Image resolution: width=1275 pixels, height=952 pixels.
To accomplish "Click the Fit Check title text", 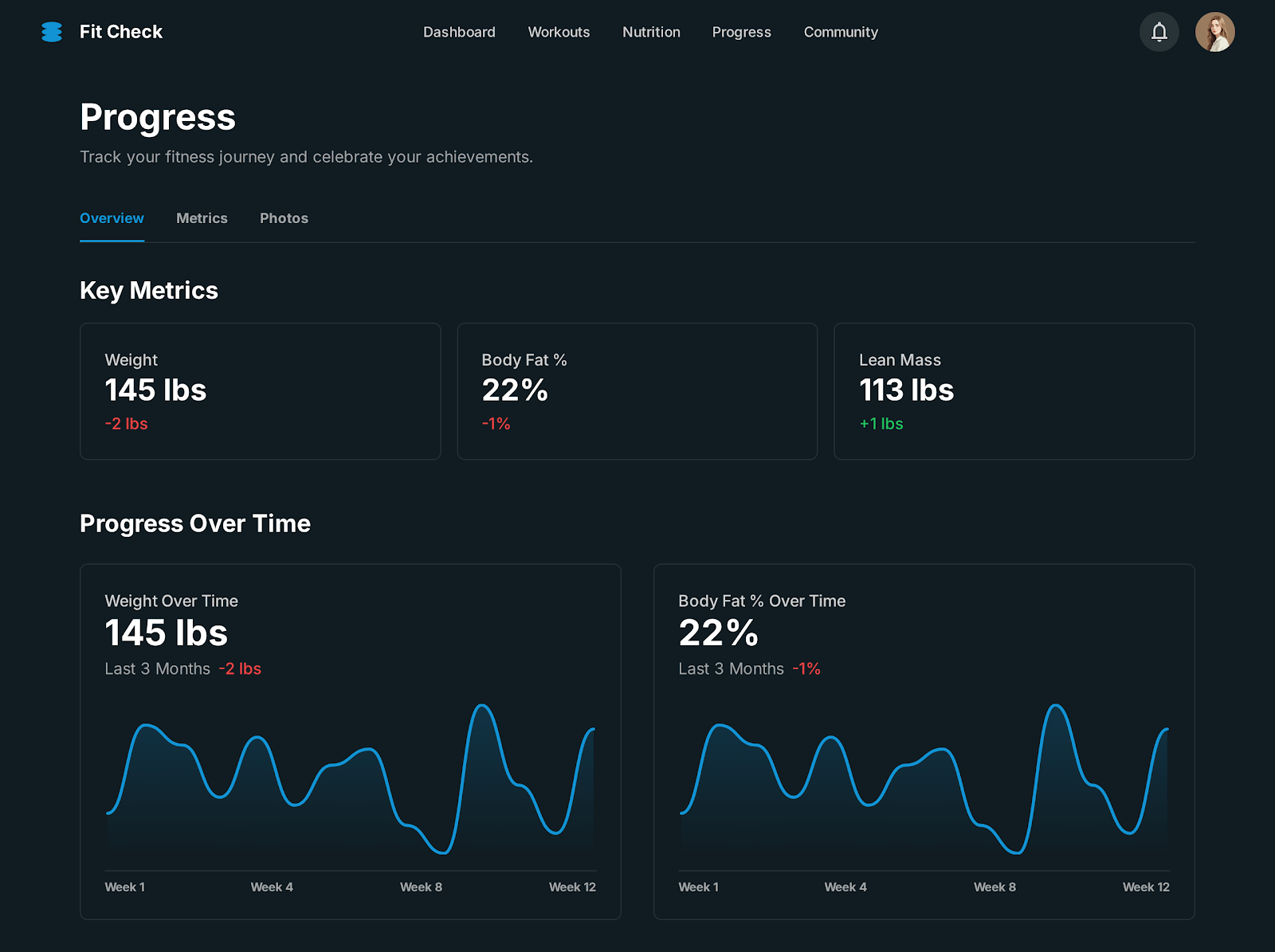I will pos(120,32).
